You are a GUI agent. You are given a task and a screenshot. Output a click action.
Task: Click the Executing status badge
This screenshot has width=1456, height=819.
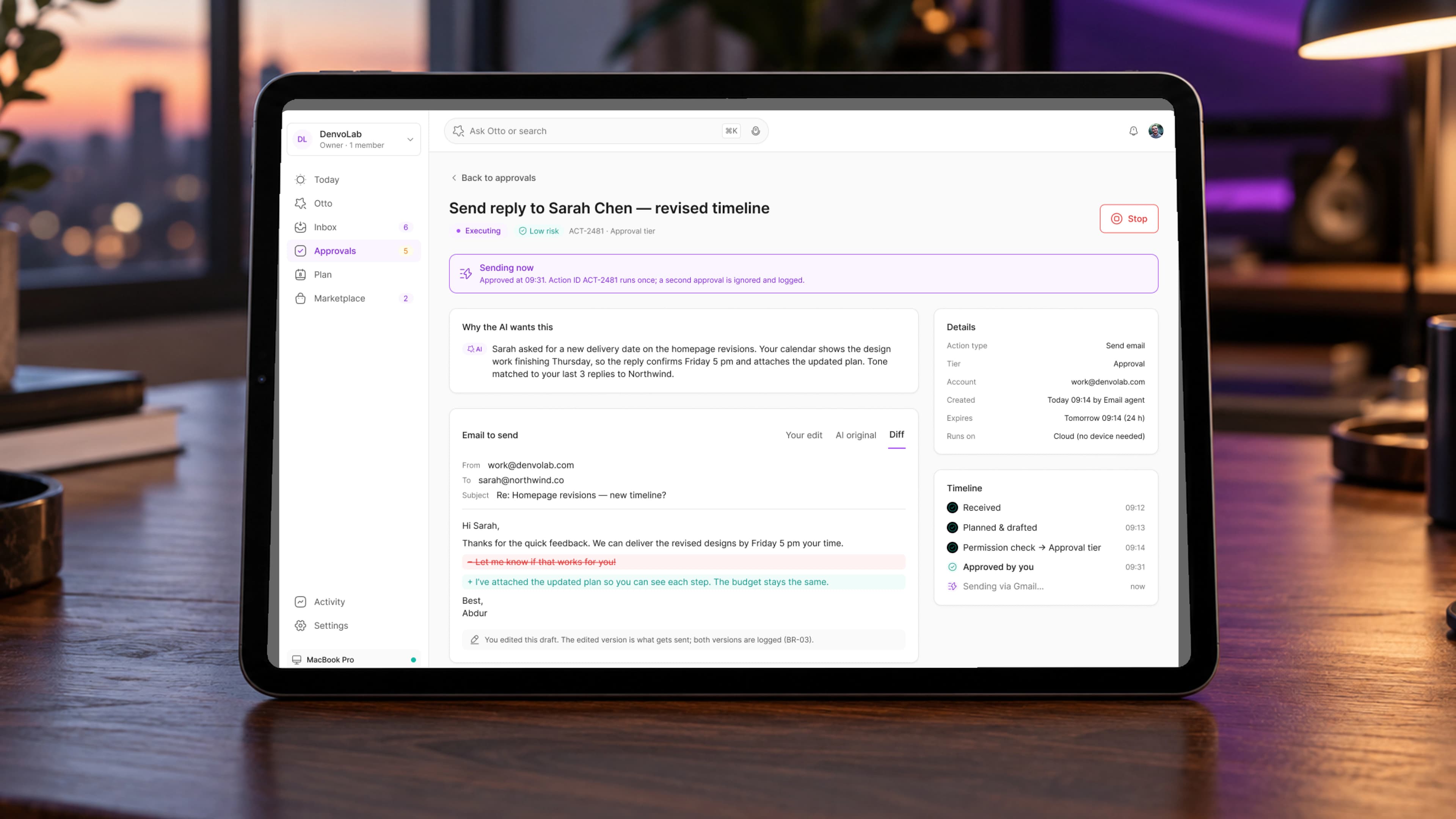(478, 231)
